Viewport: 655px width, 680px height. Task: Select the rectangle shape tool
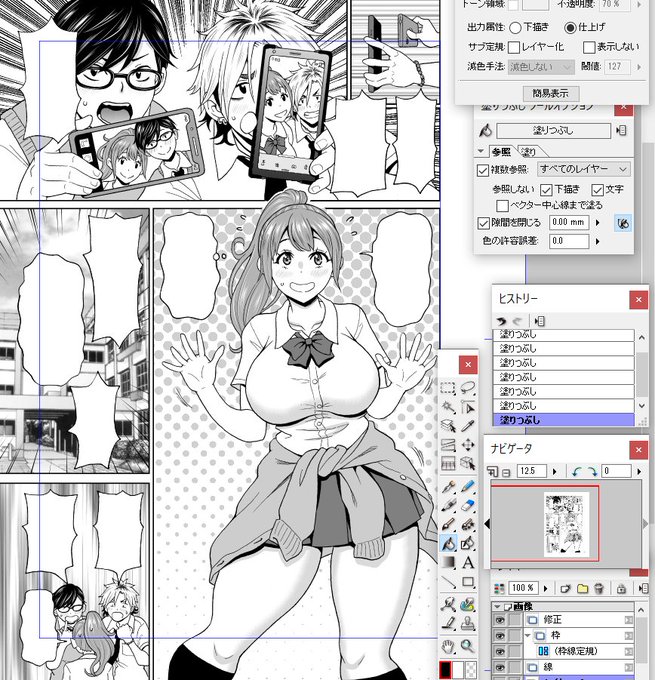click(x=467, y=582)
